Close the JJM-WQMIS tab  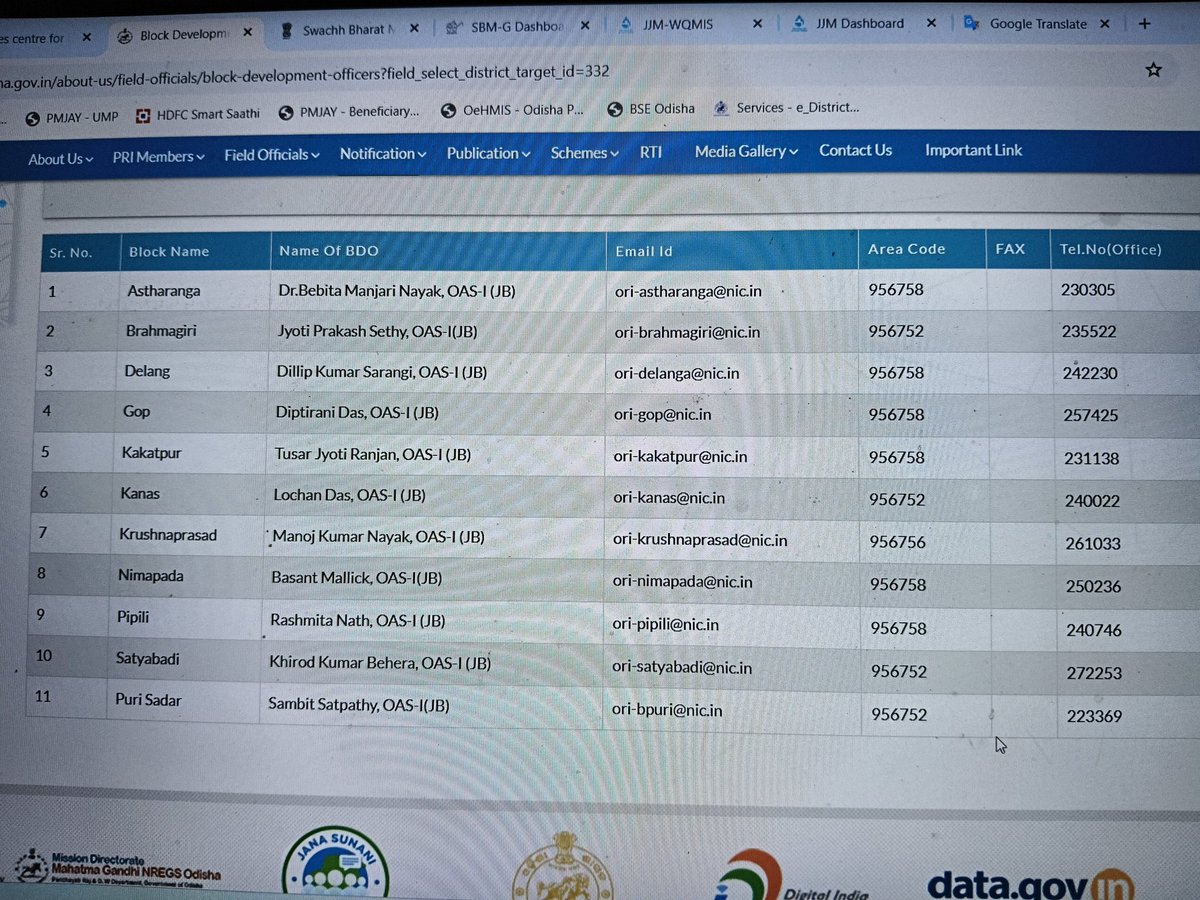[x=758, y=23]
